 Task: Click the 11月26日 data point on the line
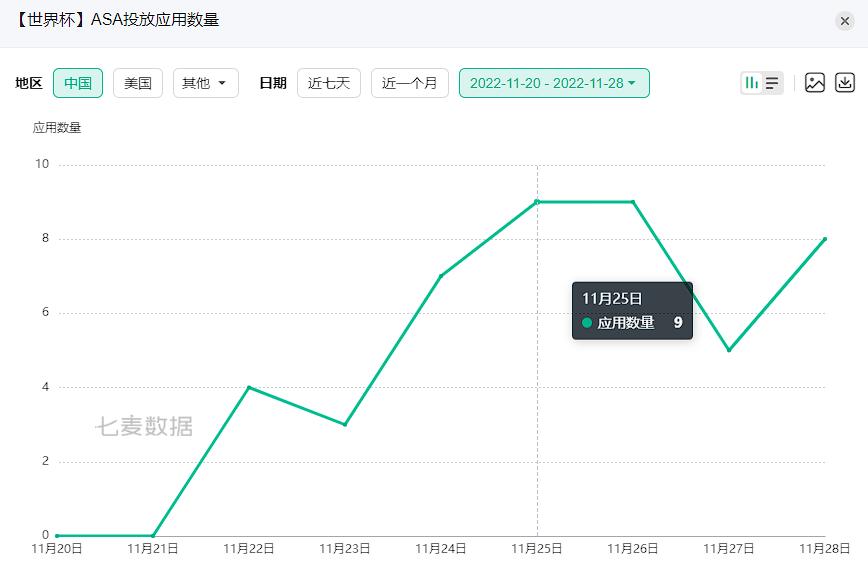pos(633,202)
